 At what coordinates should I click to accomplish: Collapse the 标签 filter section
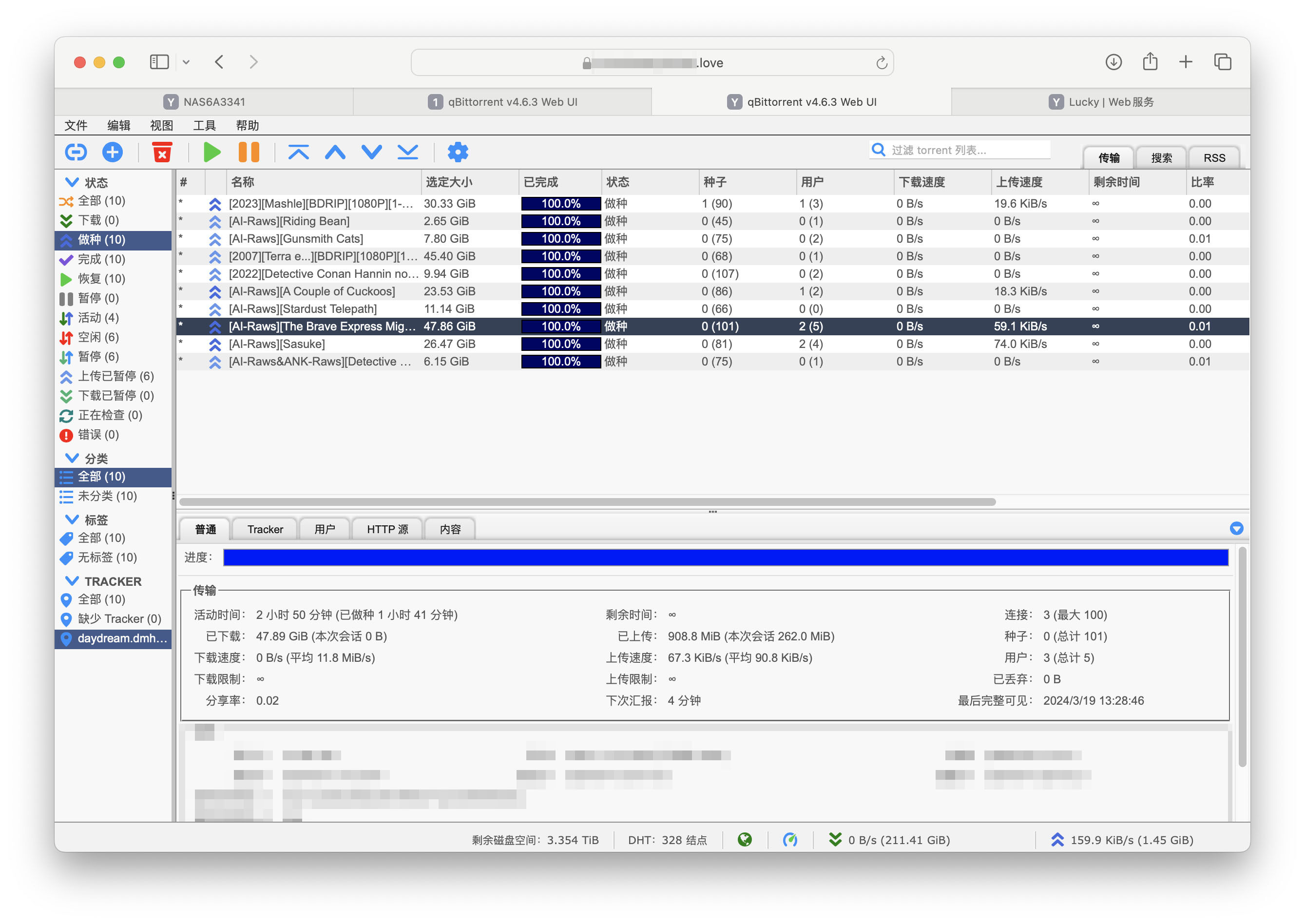72,520
